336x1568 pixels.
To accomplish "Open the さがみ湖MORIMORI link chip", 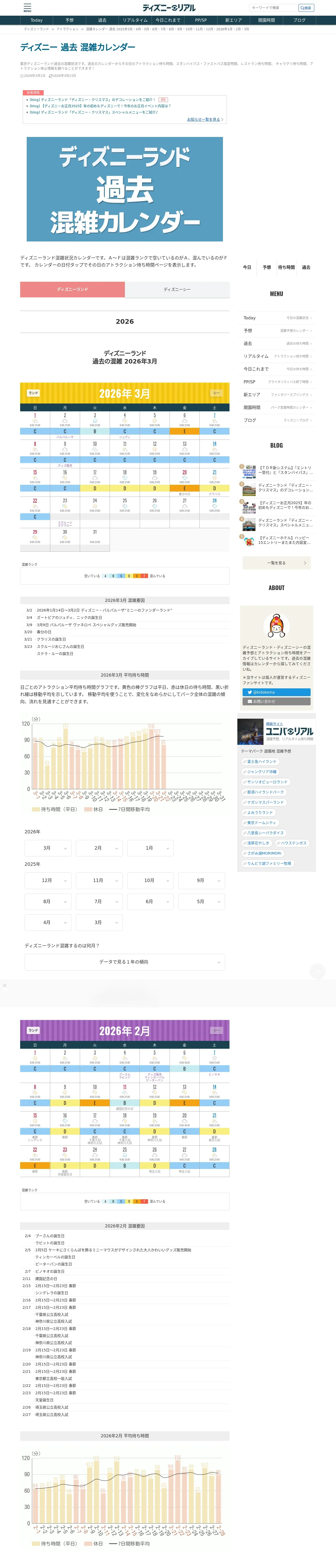I will [263, 854].
